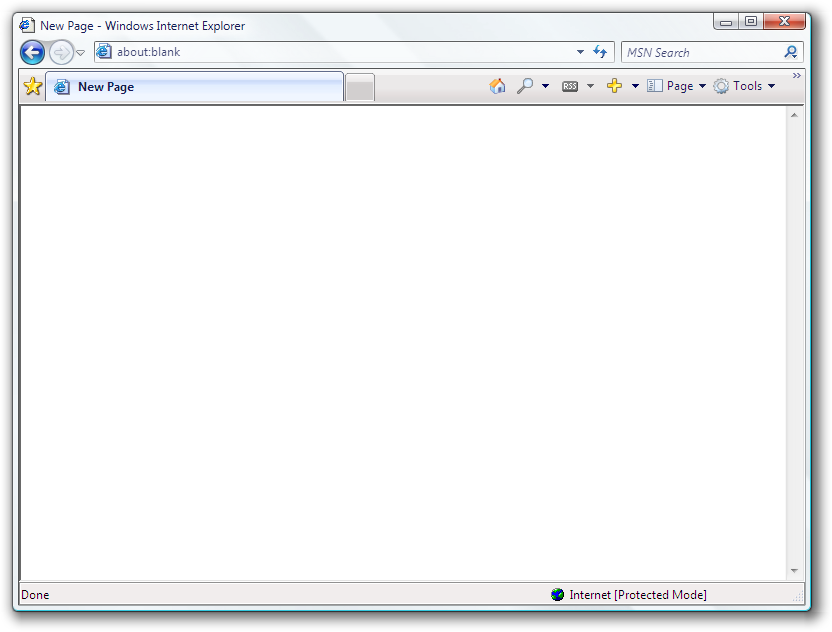Go to the home page using Home icon

tap(497, 86)
